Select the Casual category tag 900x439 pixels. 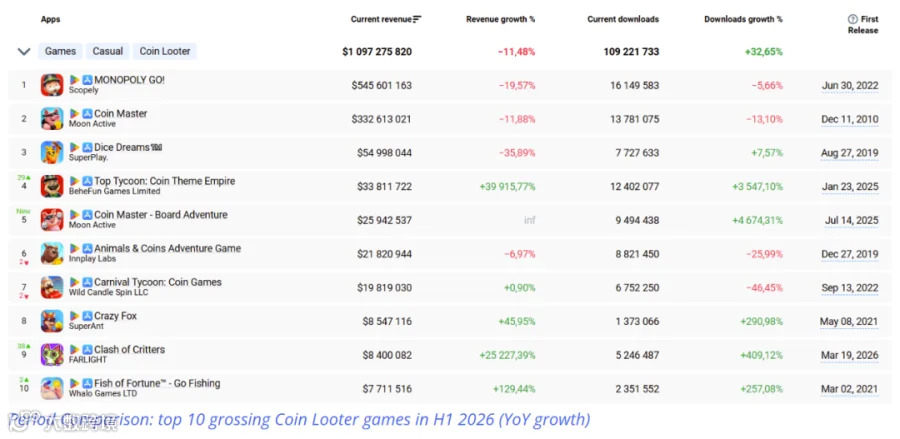click(108, 51)
